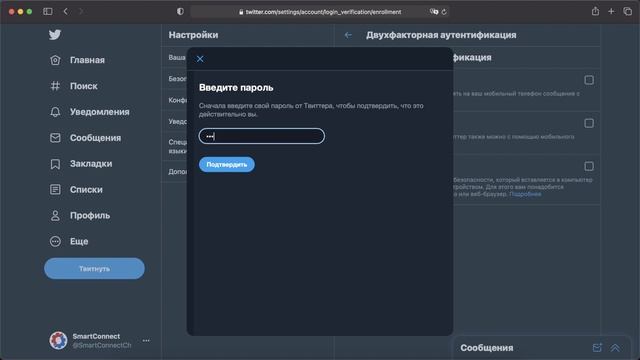Click the Поиск hashtag icon

(x=55, y=86)
